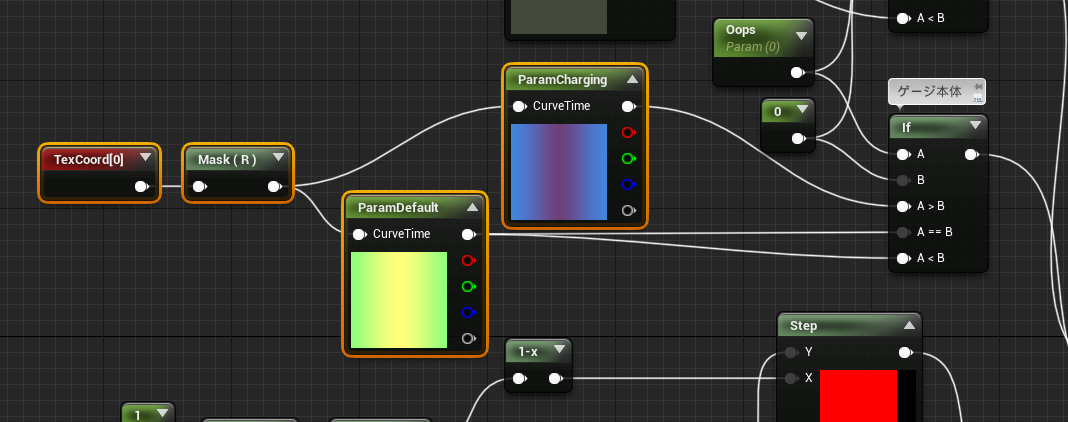Image resolution: width=1068 pixels, height=422 pixels.
Task: Click ParamCharging red channel output pin
Action: point(629,132)
